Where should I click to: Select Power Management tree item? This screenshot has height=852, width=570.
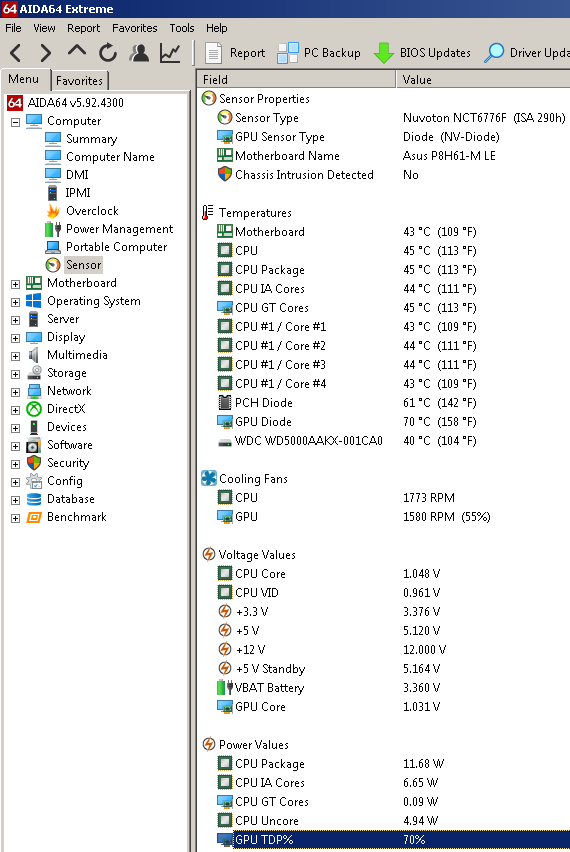coord(120,229)
